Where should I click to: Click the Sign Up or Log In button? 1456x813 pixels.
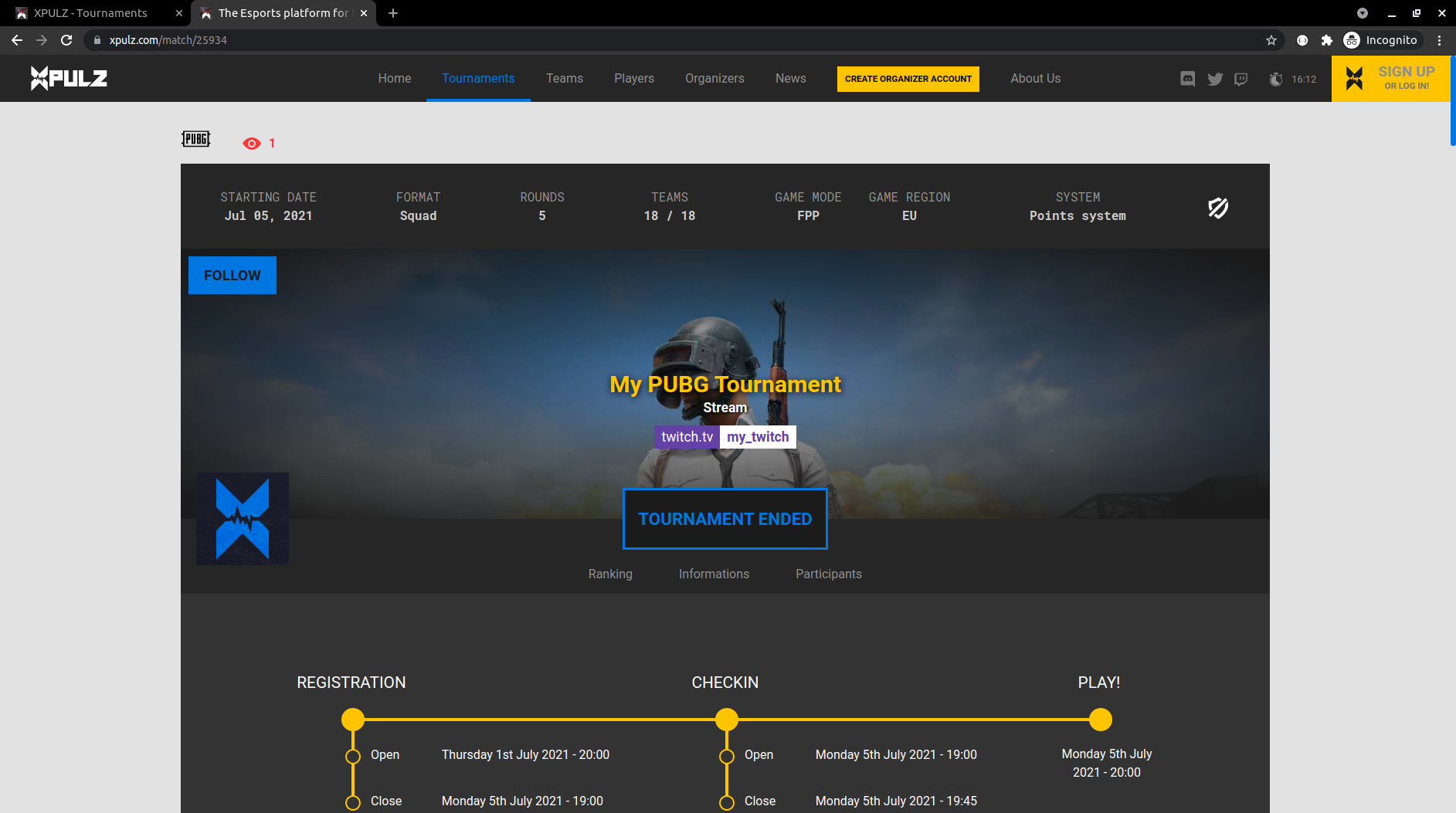point(1390,78)
